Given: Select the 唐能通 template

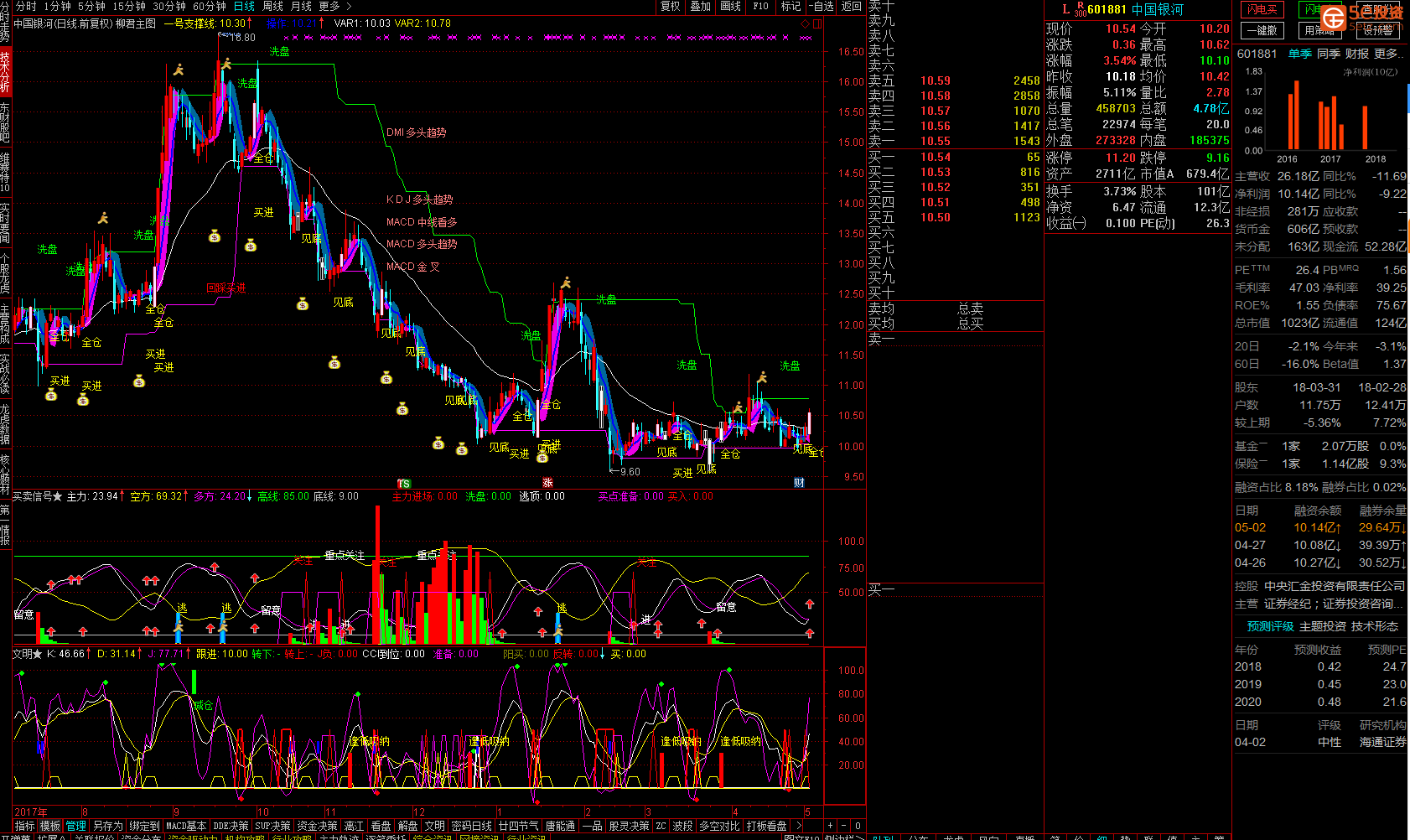Looking at the screenshot, I should click(x=560, y=826).
